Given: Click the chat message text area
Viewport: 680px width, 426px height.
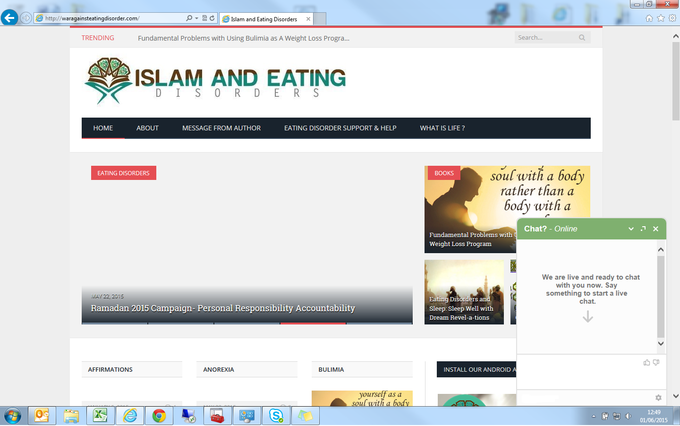Looking at the screenshot, I should [580, 373].
